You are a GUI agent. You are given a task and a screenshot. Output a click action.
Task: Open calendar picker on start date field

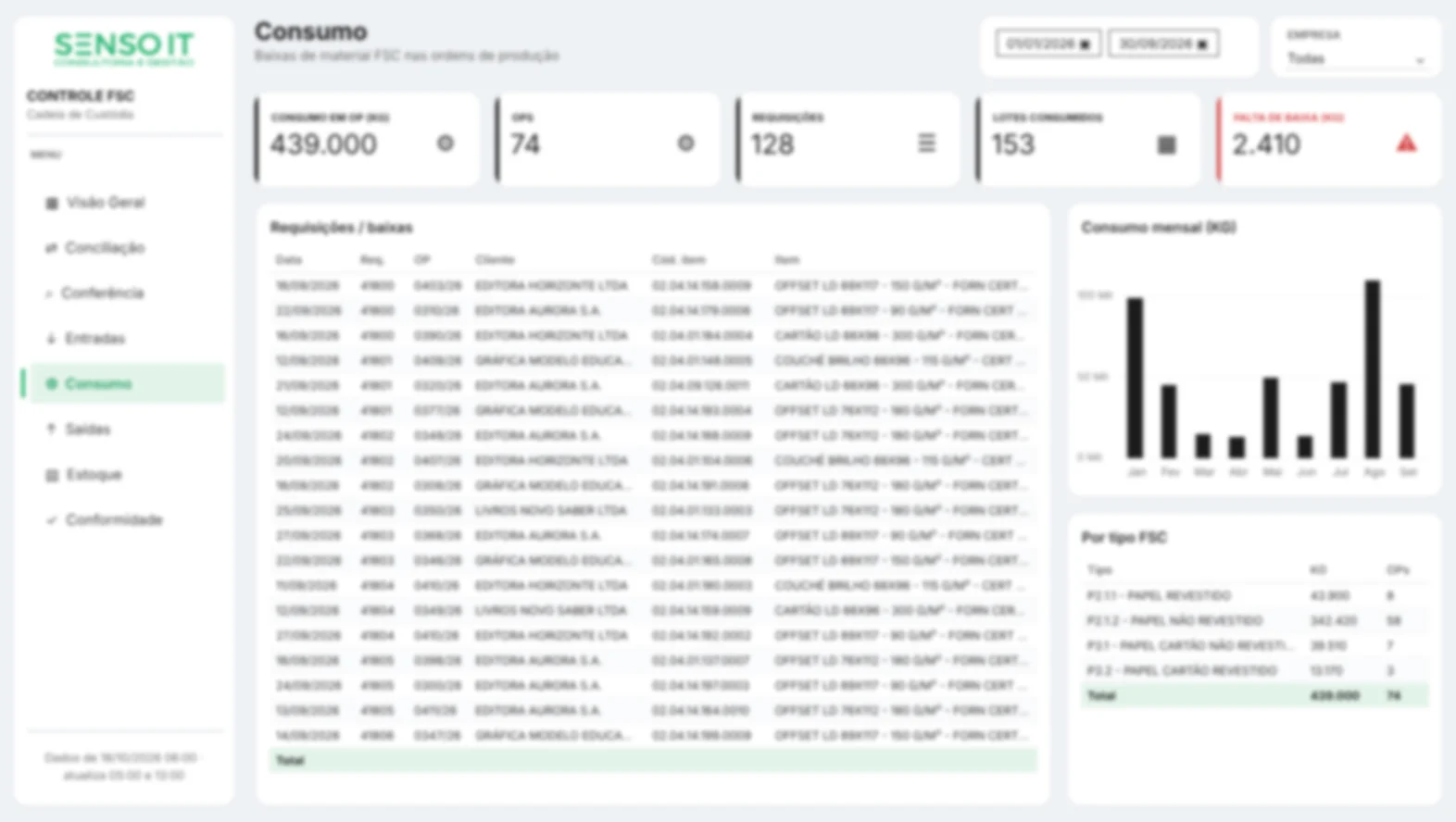pos(1085,44)
